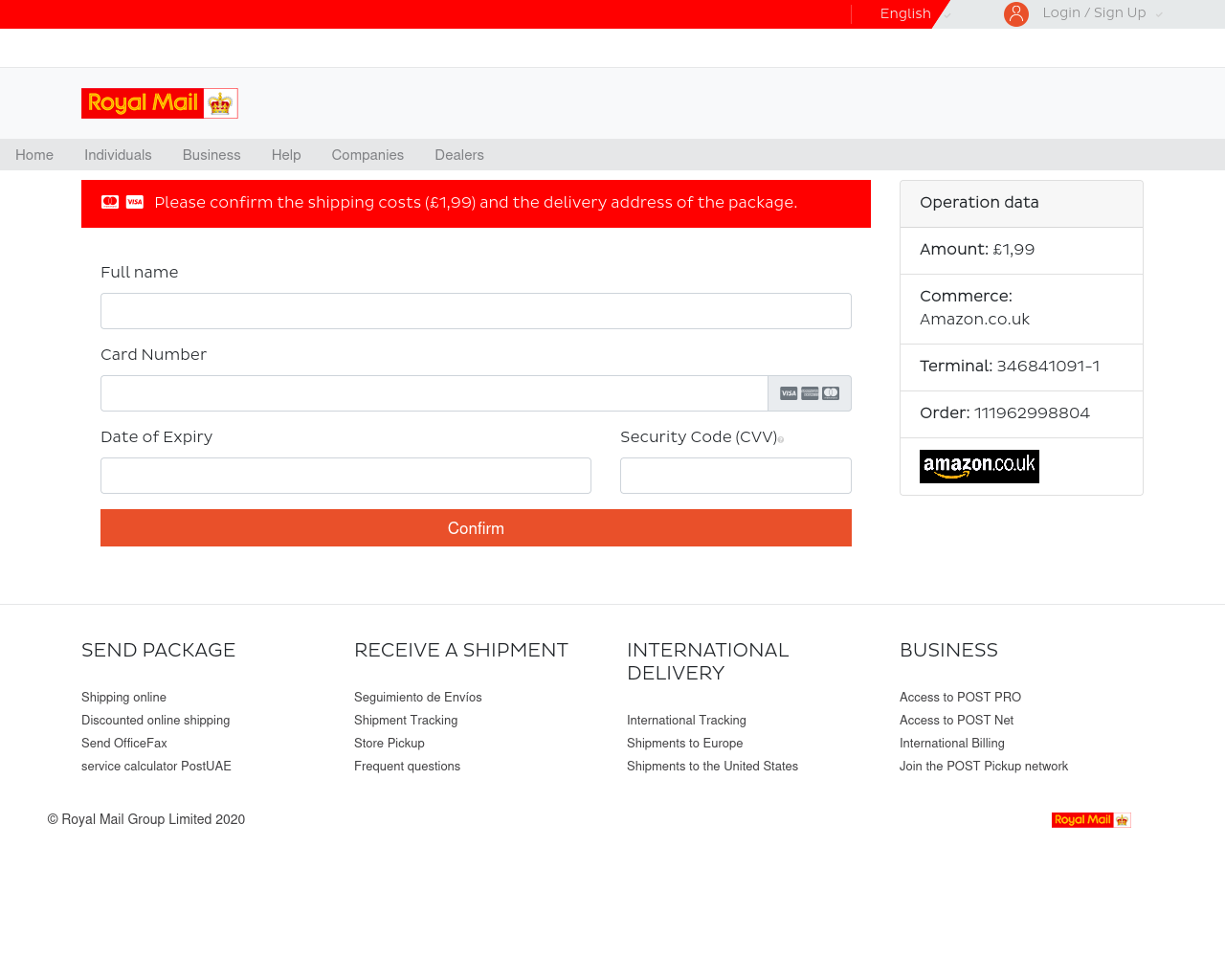Viewport: 1225px width, 980px height.
Task: Click the Commerce Amazon.co.uk text
Action: [974, 308]
